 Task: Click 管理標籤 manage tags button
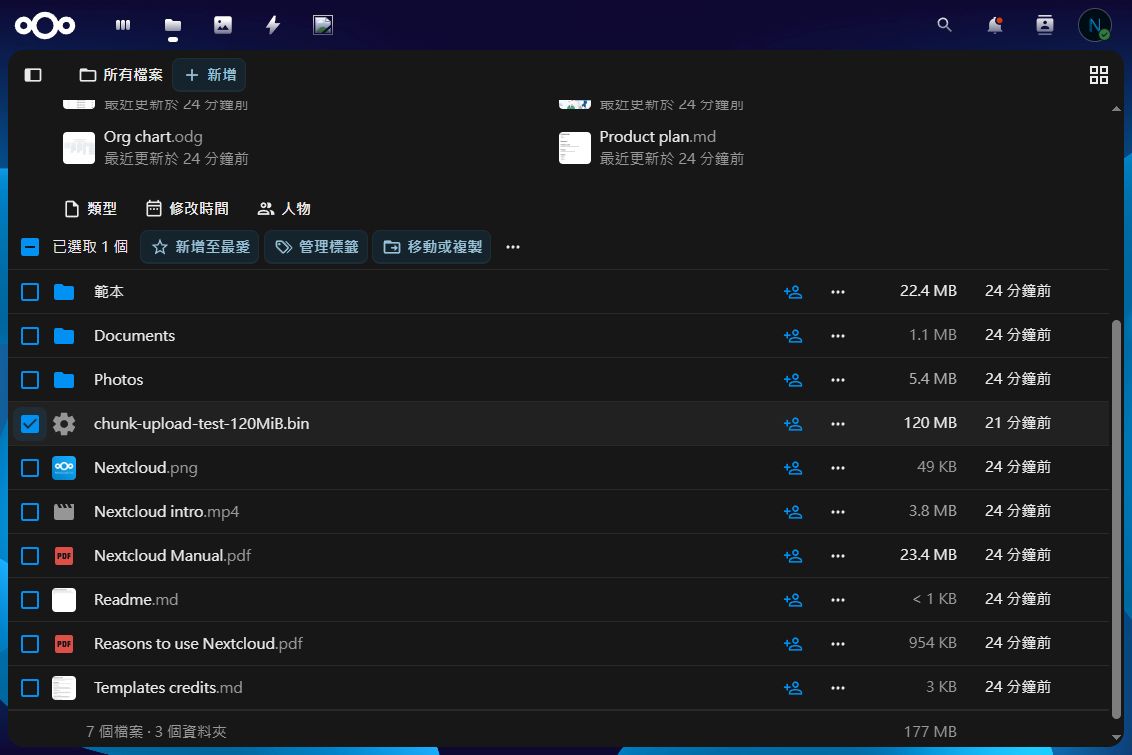click(x=316, y=247)
